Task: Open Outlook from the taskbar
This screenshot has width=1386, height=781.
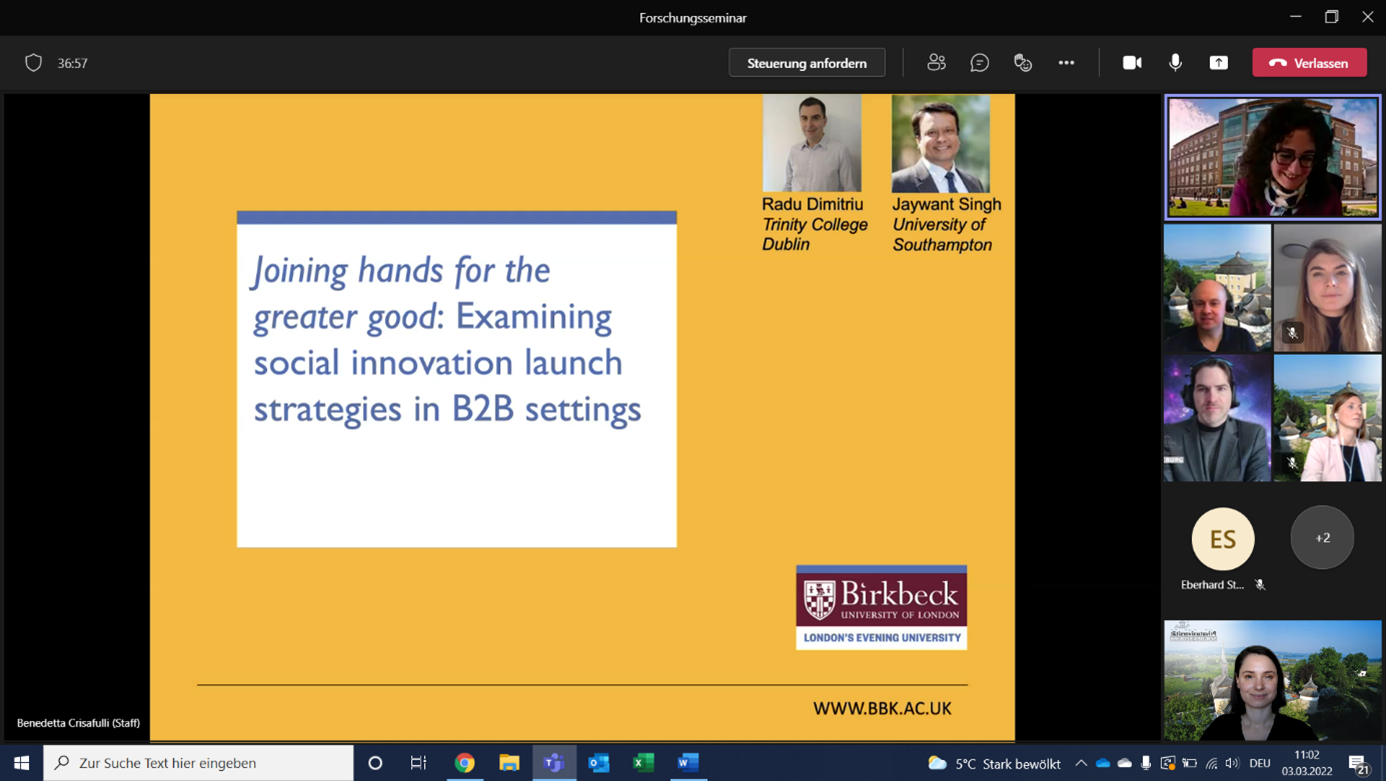Action: [599, 763]
